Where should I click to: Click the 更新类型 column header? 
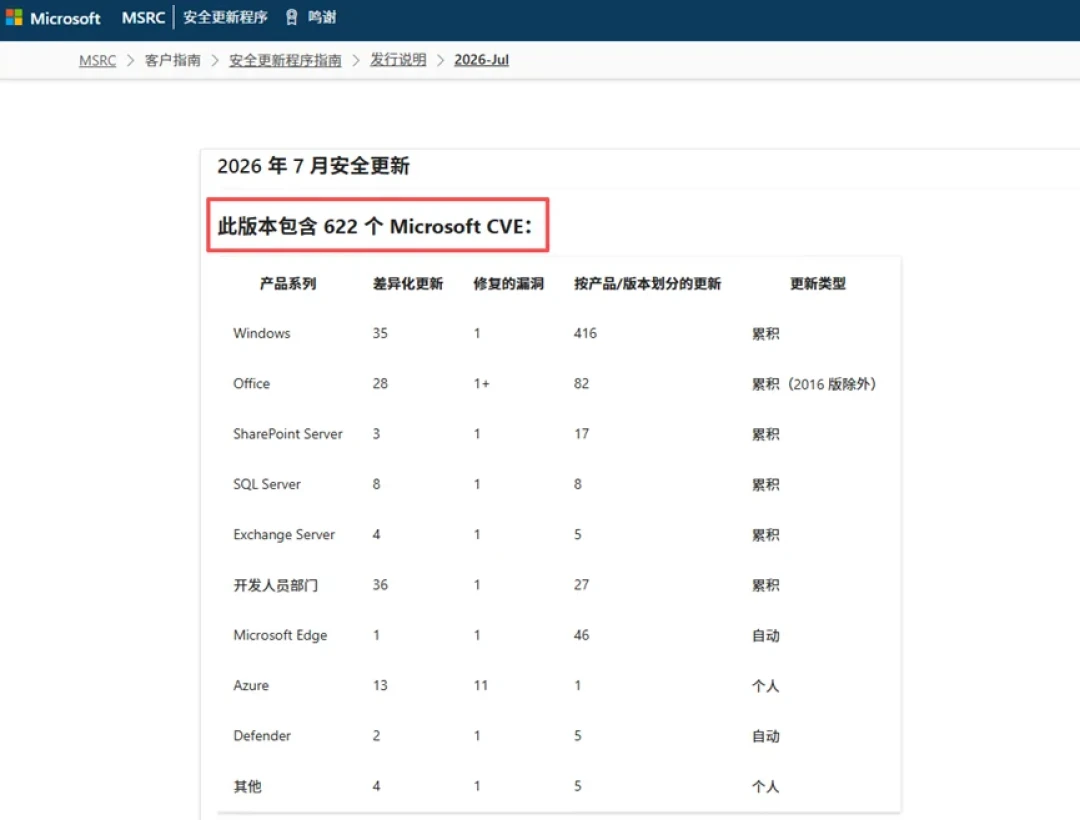[x=818, y=284]
